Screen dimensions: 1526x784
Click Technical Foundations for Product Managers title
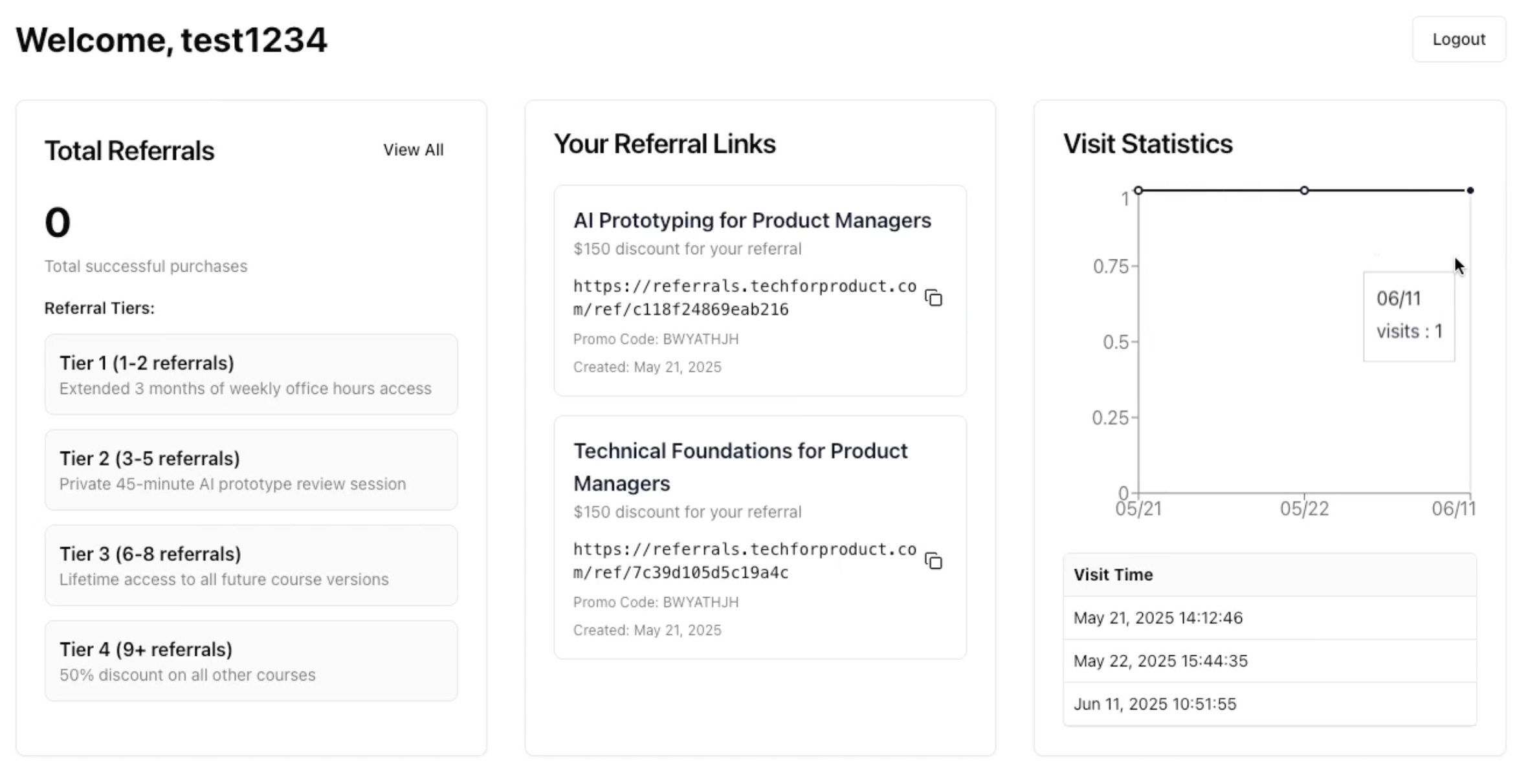click(x=740, y=467)
